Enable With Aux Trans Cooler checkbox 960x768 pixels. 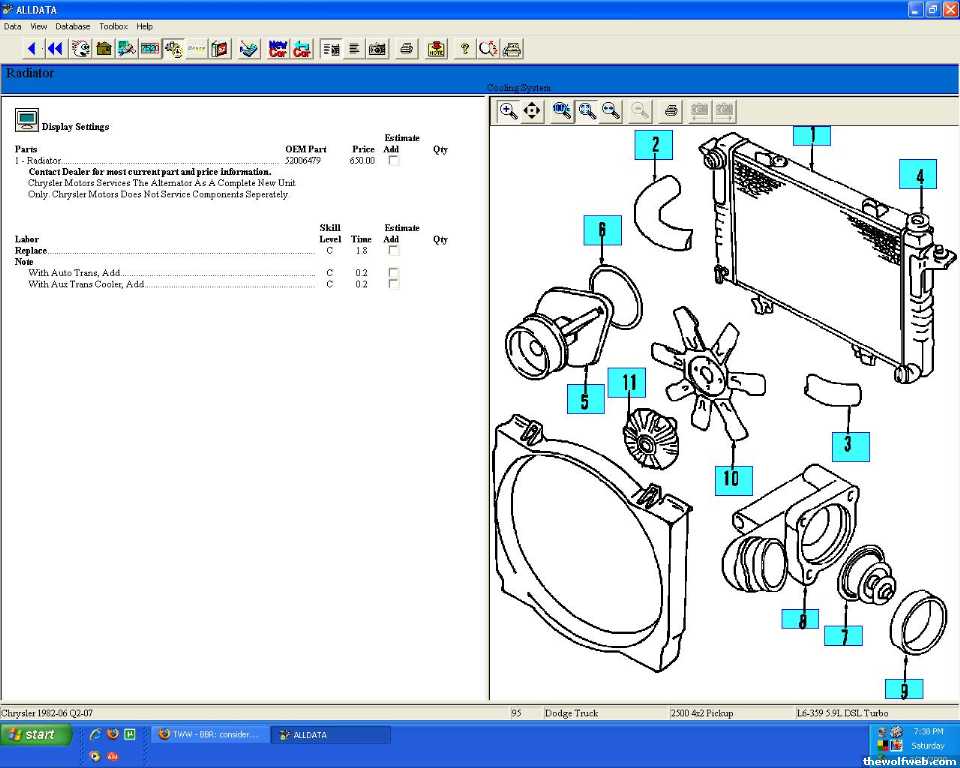[x=393, y=284]
